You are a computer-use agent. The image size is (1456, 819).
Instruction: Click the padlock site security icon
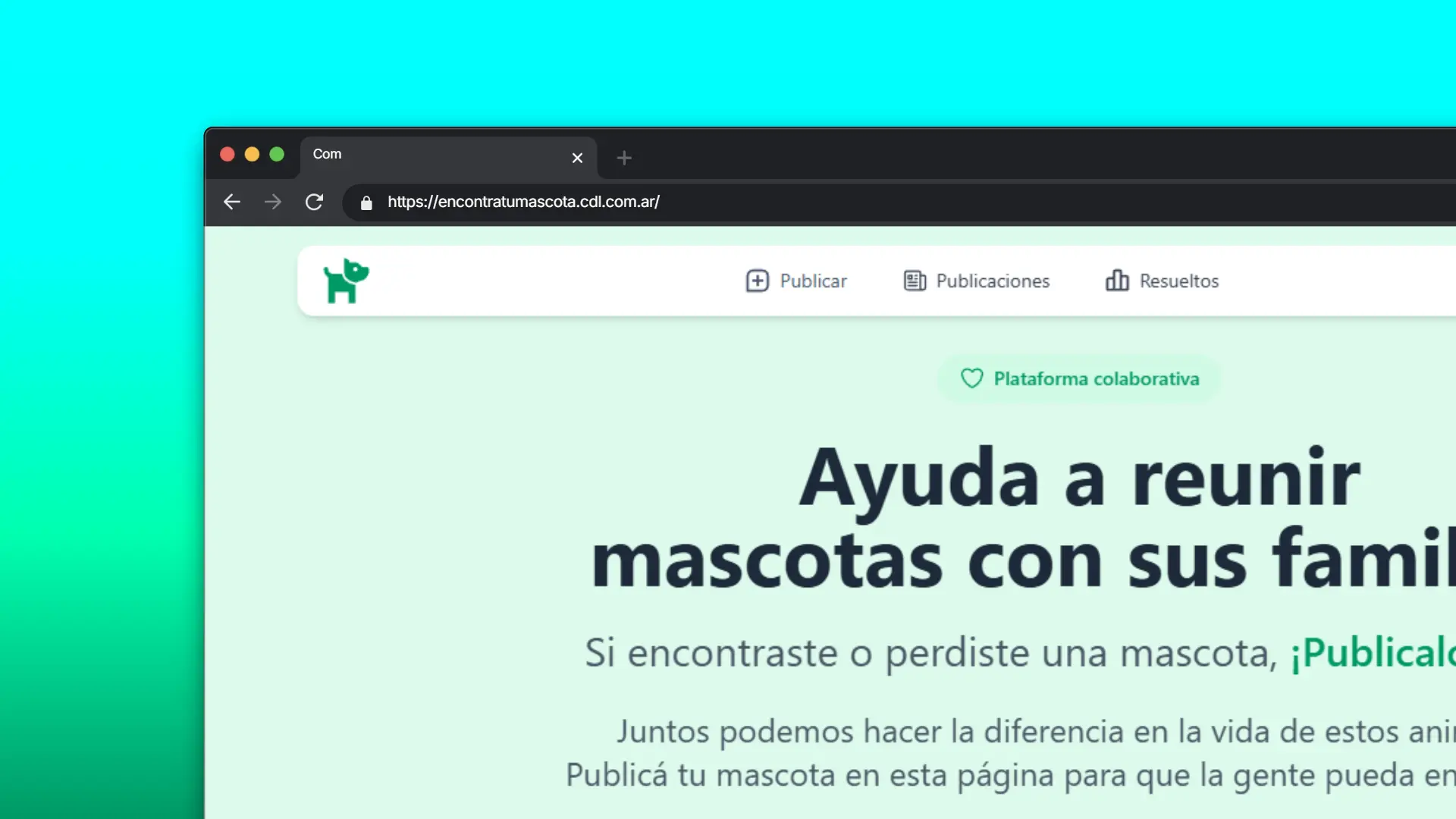[366, 202]
